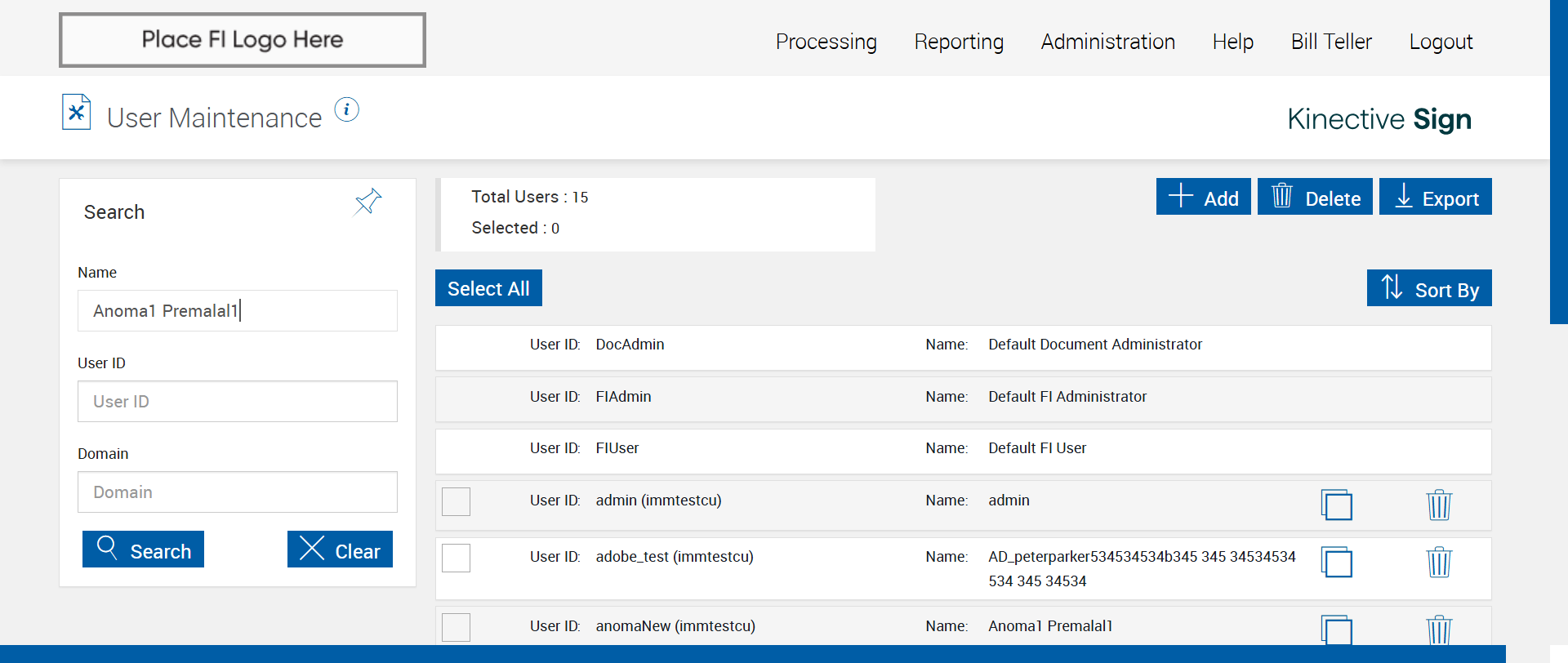Tick the adobe_test user checkbox

coord(456,558)
